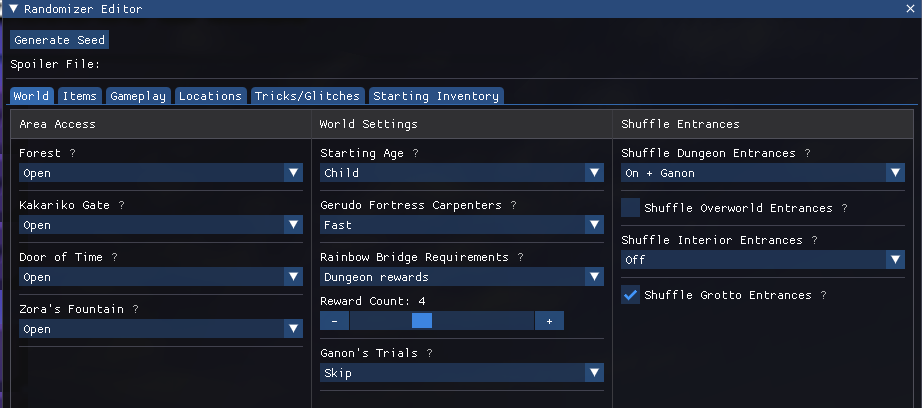Open the Forest dropdown

pyautogui.click(x=160, y=173)
